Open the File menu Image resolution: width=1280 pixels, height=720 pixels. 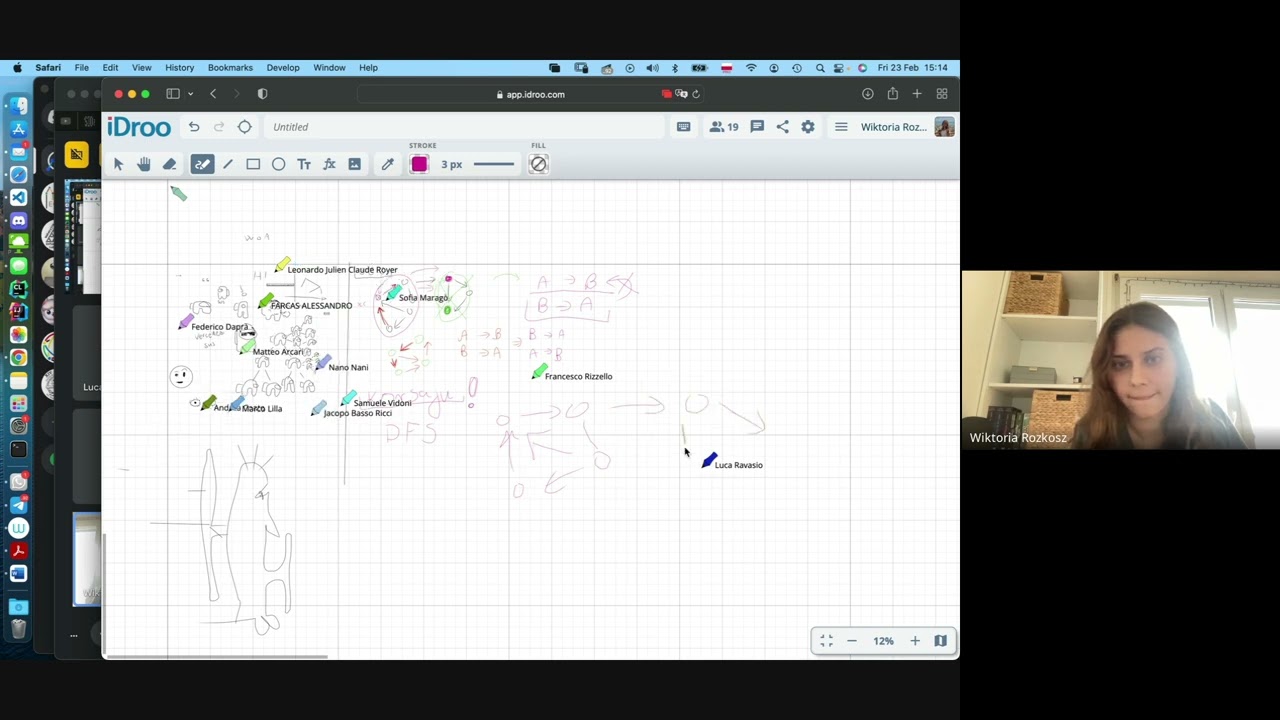click(82, 68)
